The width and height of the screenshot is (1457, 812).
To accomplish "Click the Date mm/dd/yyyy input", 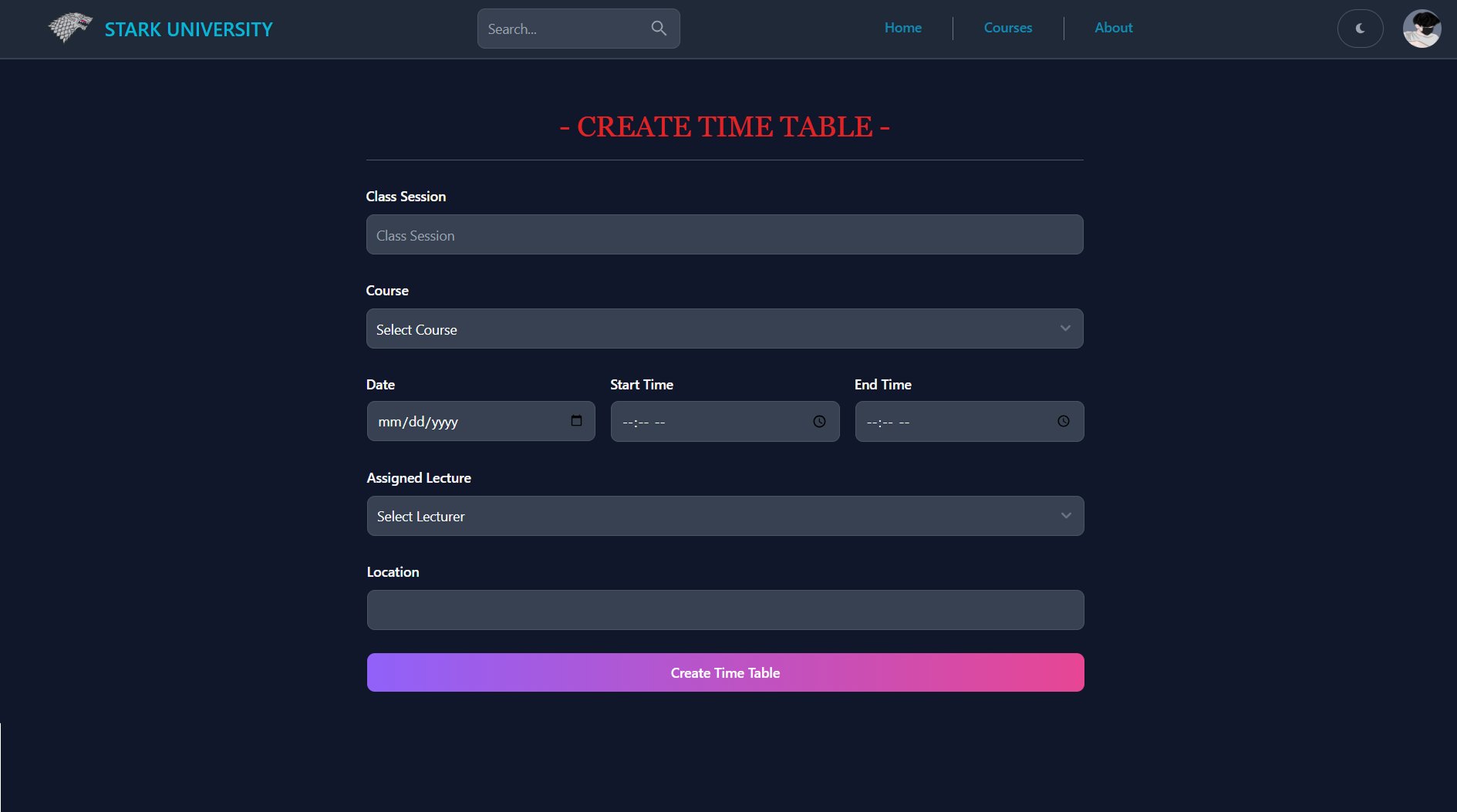I will pyautogui.click(x=463, y=421).
